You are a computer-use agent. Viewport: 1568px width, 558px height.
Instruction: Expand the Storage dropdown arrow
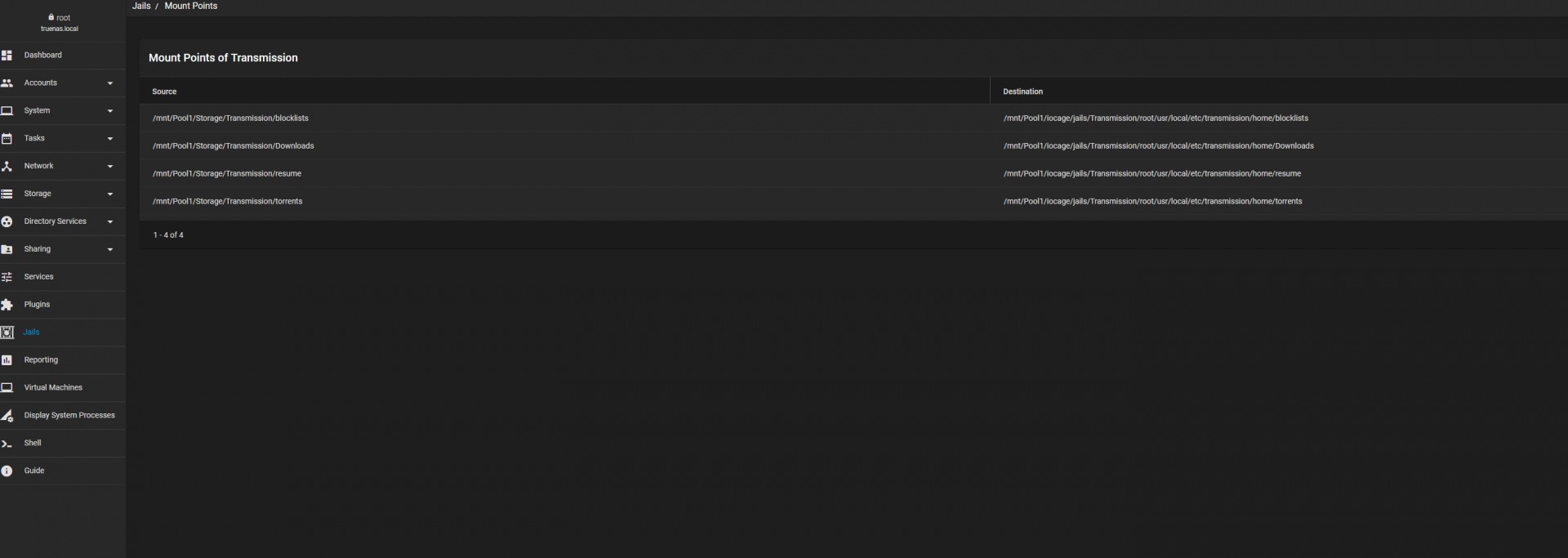click(110, 194)
